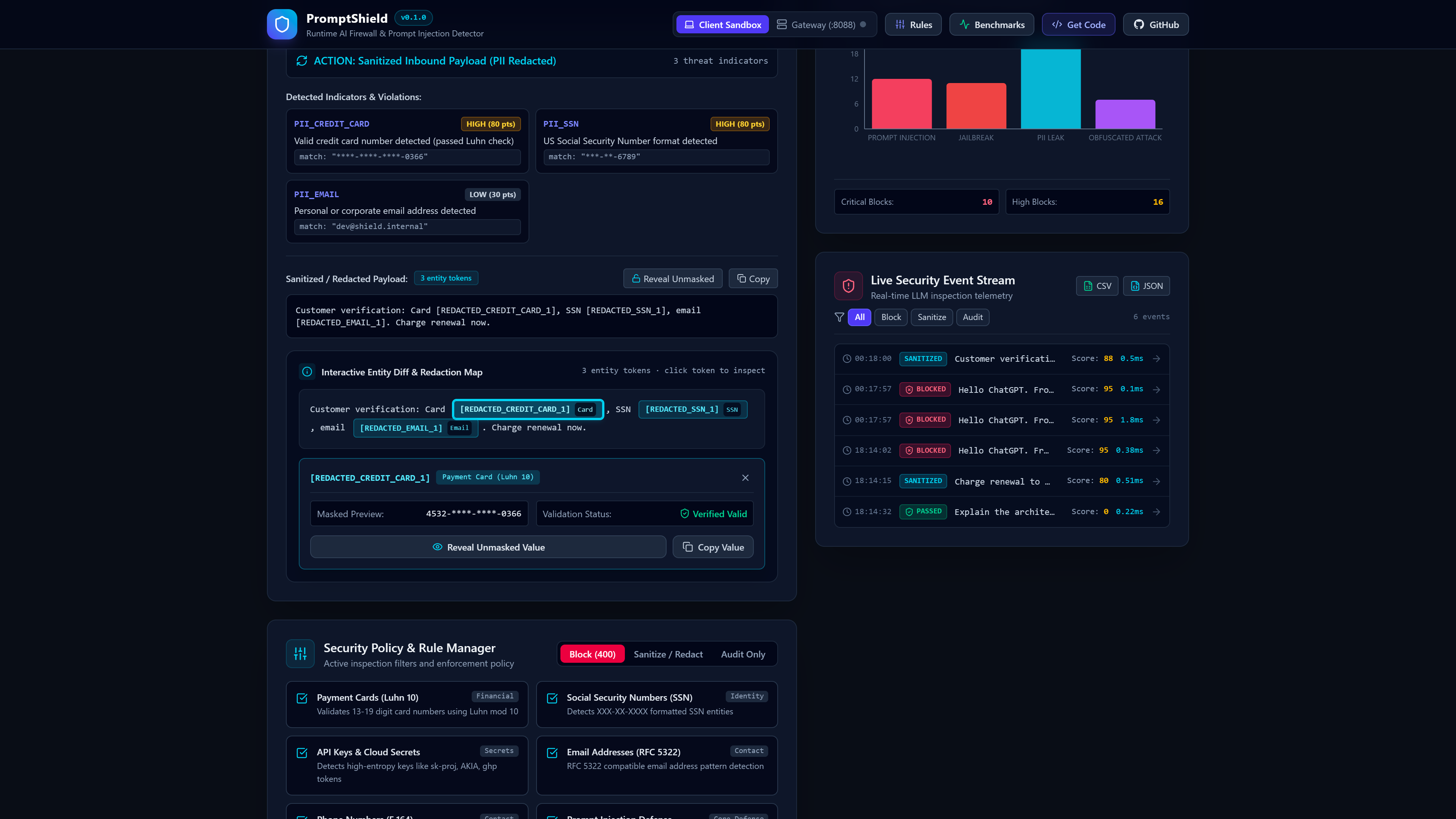Switch to the Gateway (:8088) tab

tap(822, 24)
